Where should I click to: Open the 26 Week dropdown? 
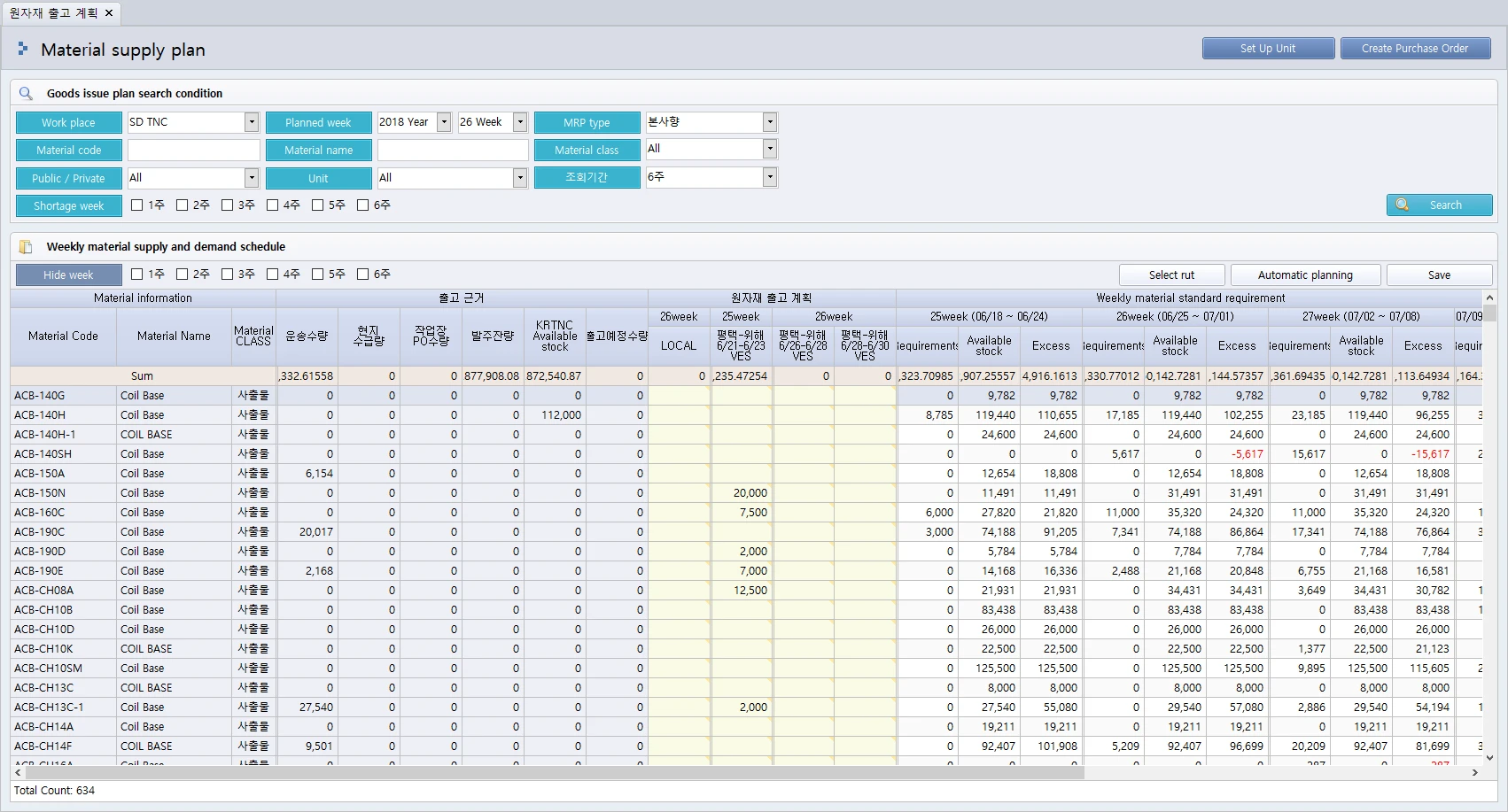tap(520, 122)
